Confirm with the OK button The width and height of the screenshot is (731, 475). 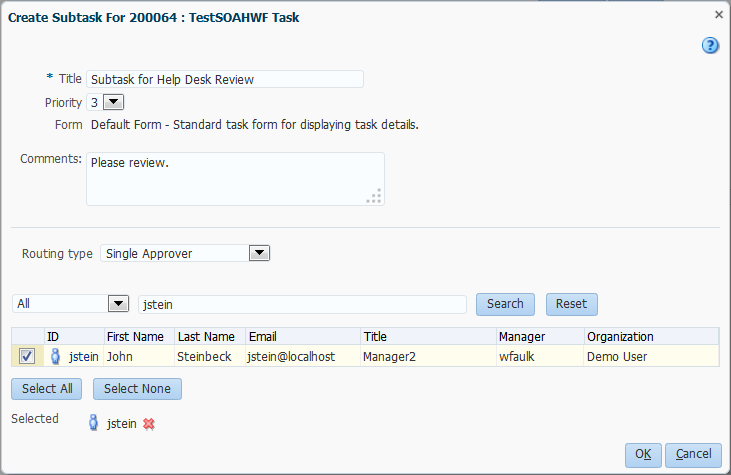click(x=643, y=455)
